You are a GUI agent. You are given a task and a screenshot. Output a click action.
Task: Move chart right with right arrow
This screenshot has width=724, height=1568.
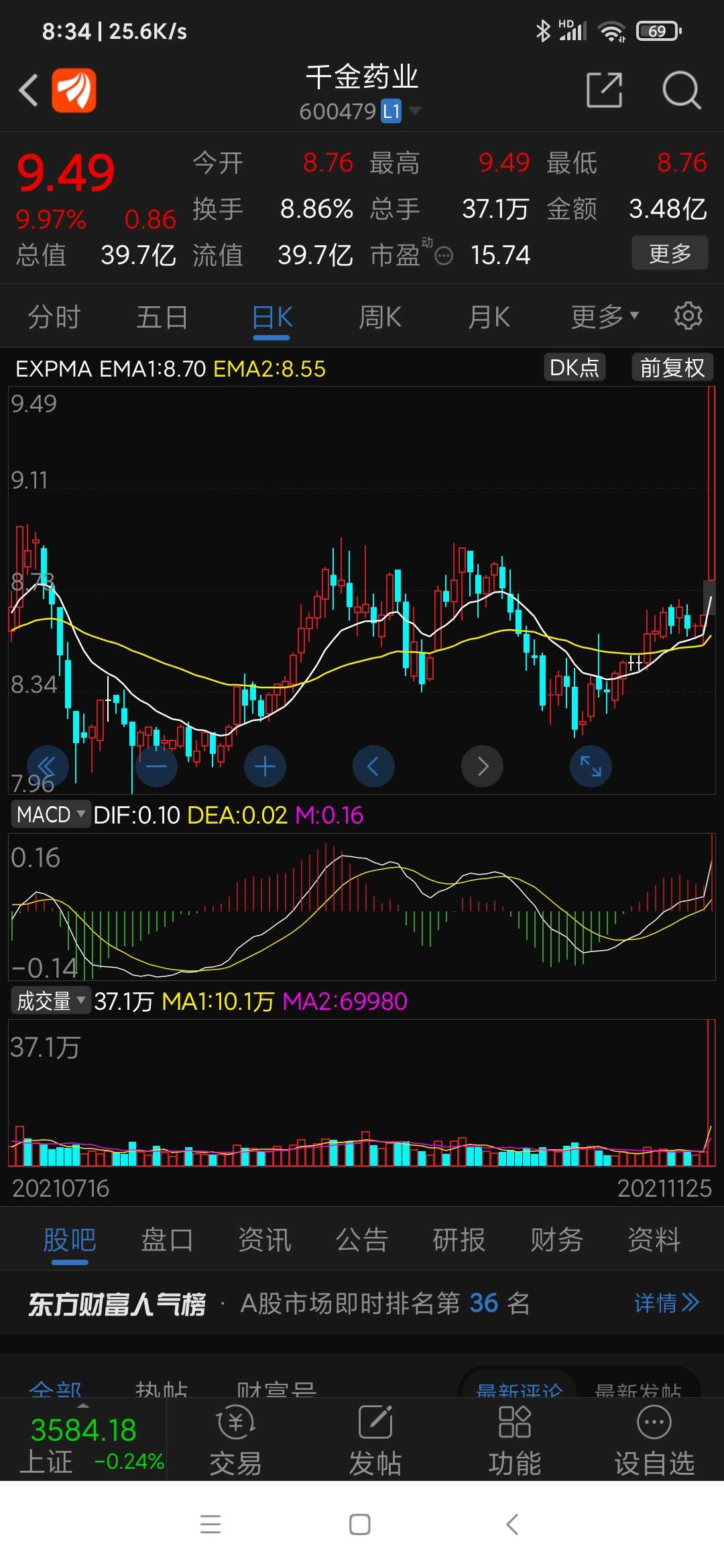(482, 766)
